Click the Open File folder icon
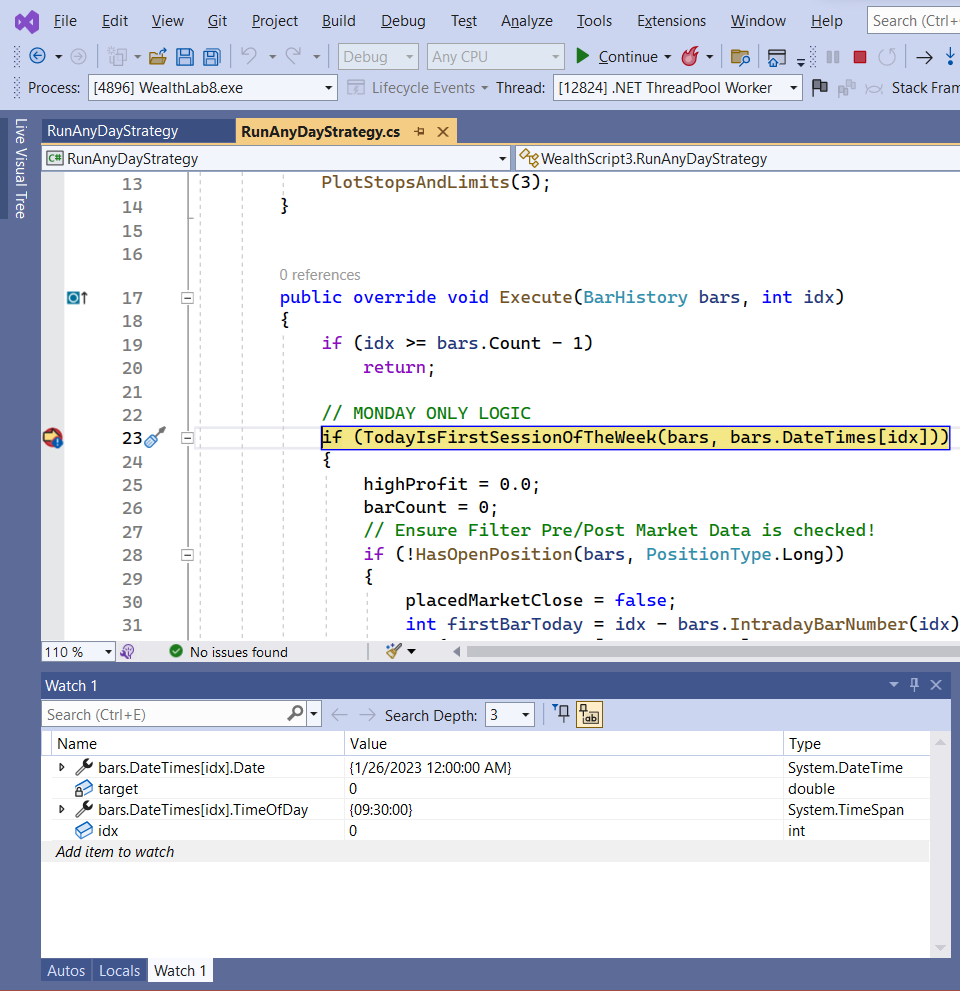The height and width of the screenshot is (991, 960). [158, 57]
